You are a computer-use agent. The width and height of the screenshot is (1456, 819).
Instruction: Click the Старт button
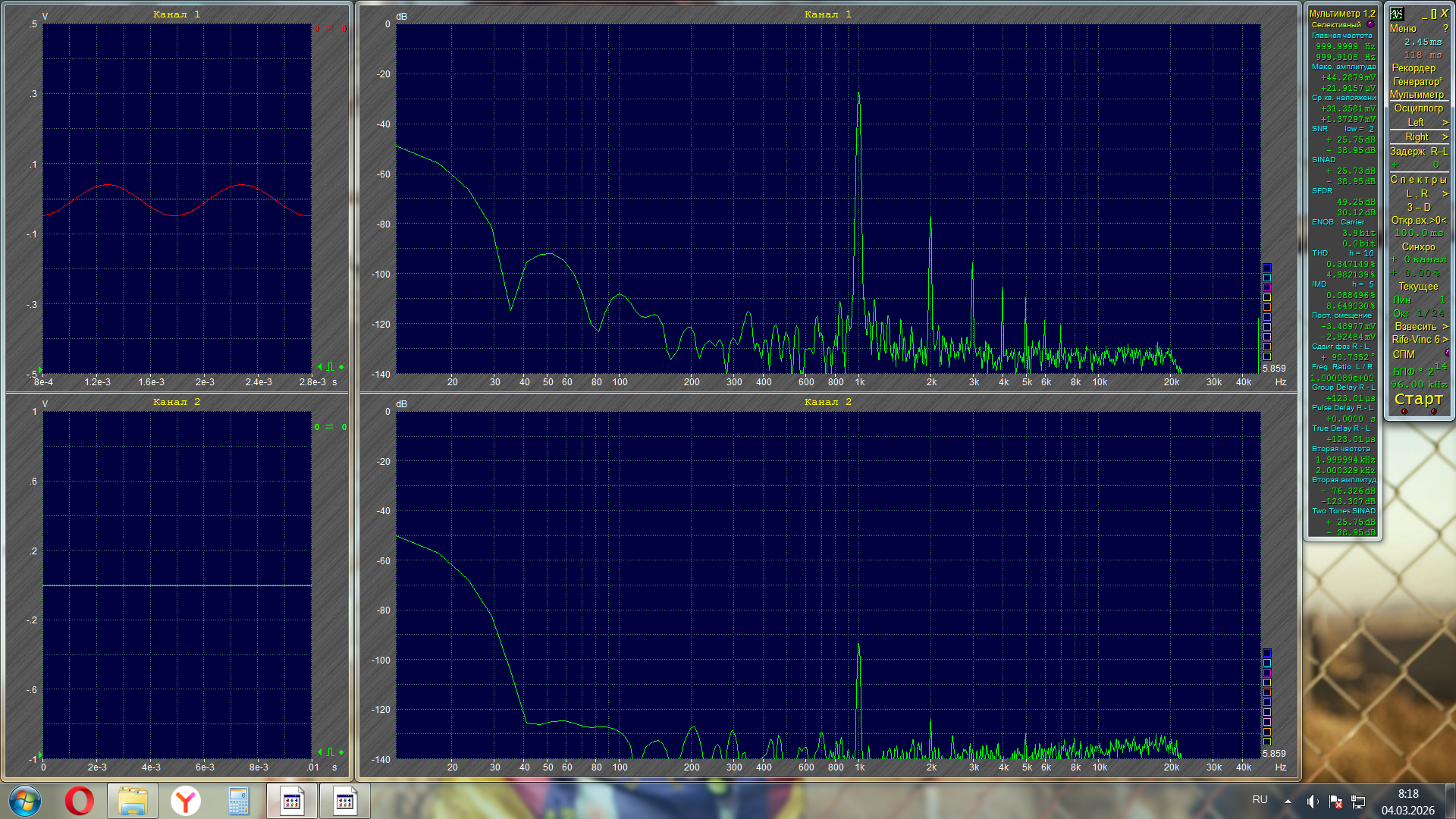click(x=1418, y=399)
